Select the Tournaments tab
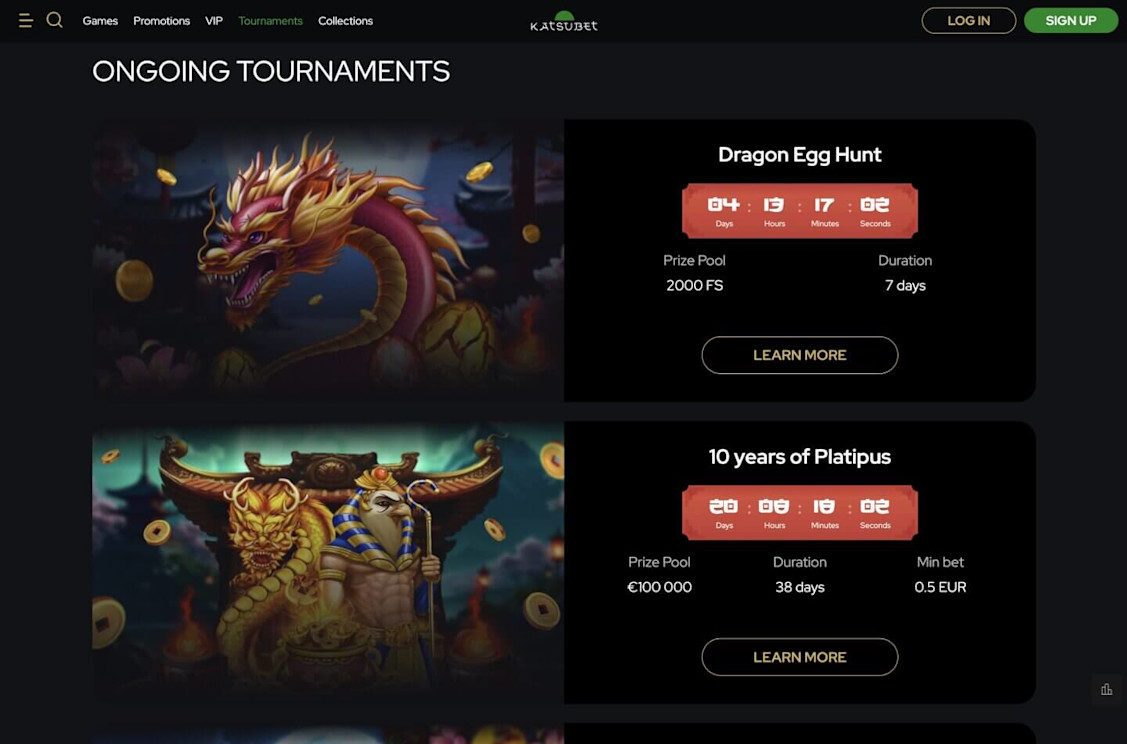1127x744 pixels. tap(270, 21)
